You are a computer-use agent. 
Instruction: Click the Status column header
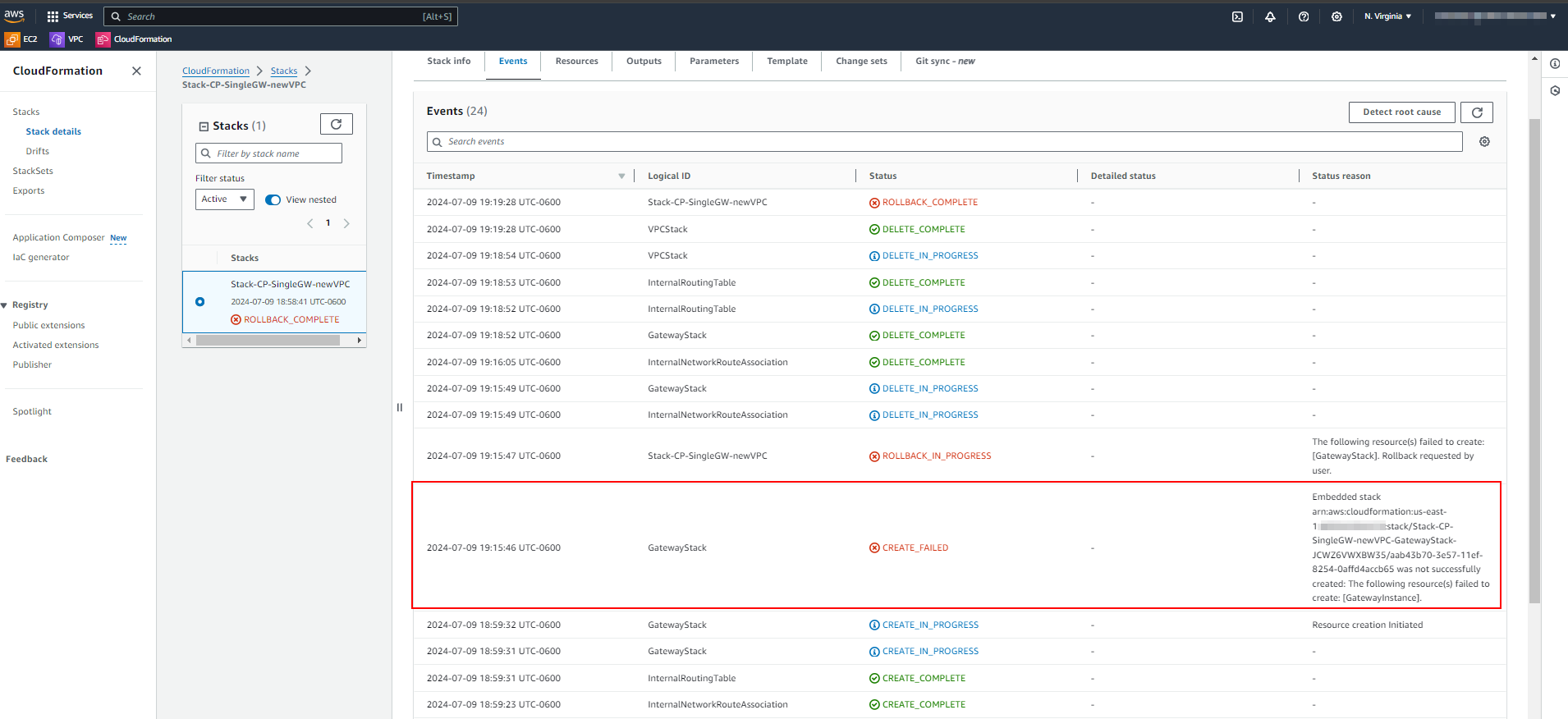pos(883,176)
